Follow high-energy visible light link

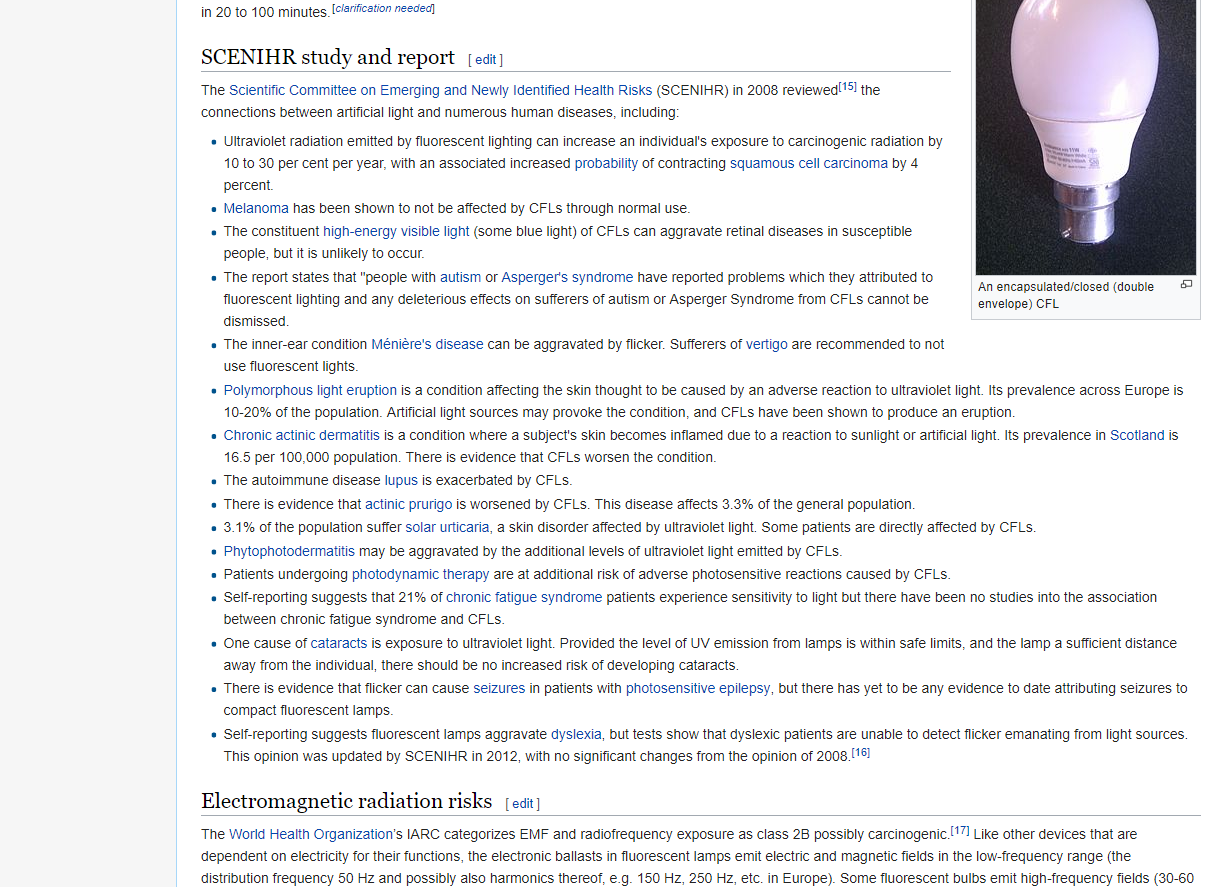[x=396, y=231]
